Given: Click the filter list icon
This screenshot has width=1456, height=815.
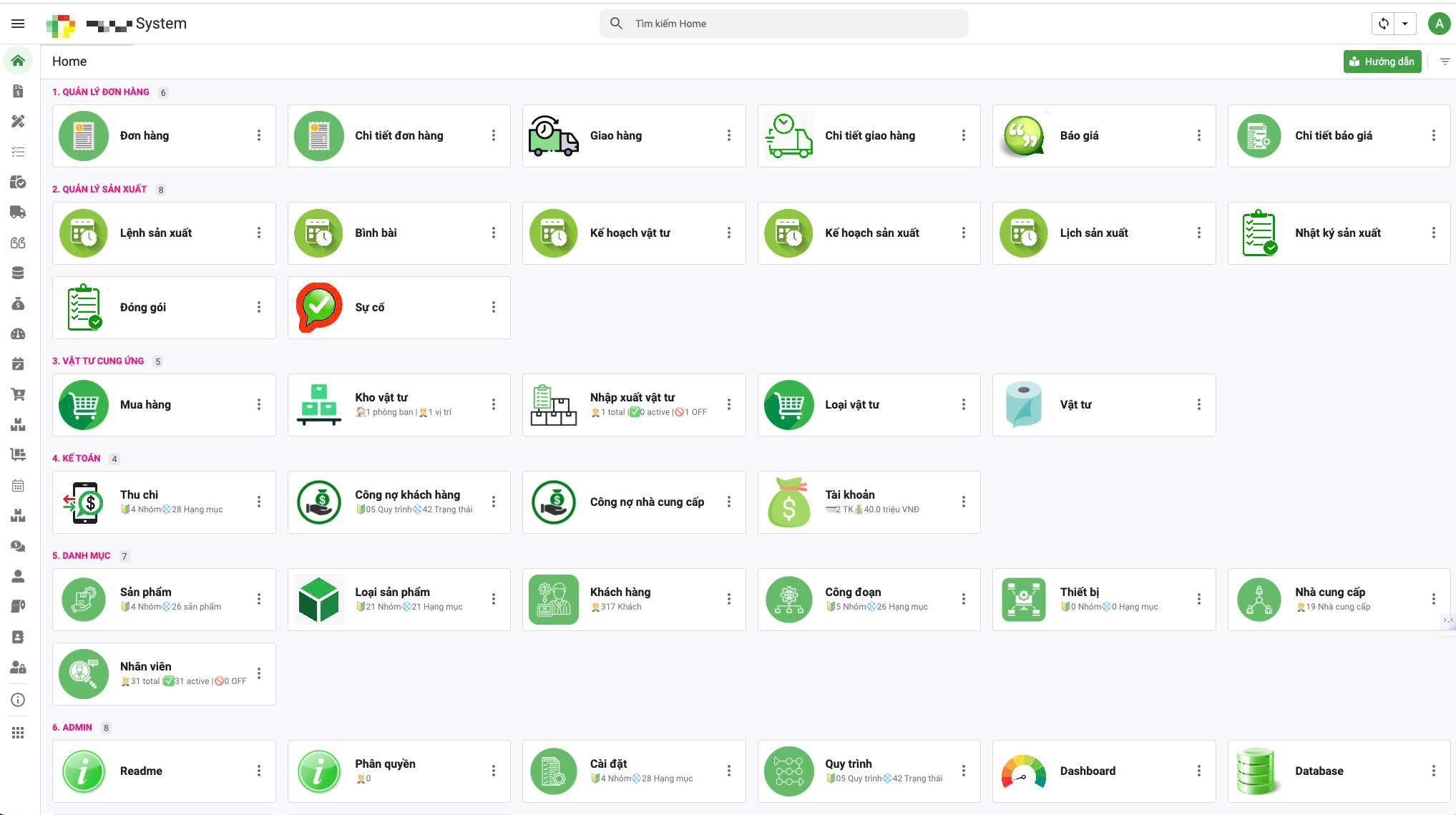Looking at the screenshot, I should [x=1445, y=62].
